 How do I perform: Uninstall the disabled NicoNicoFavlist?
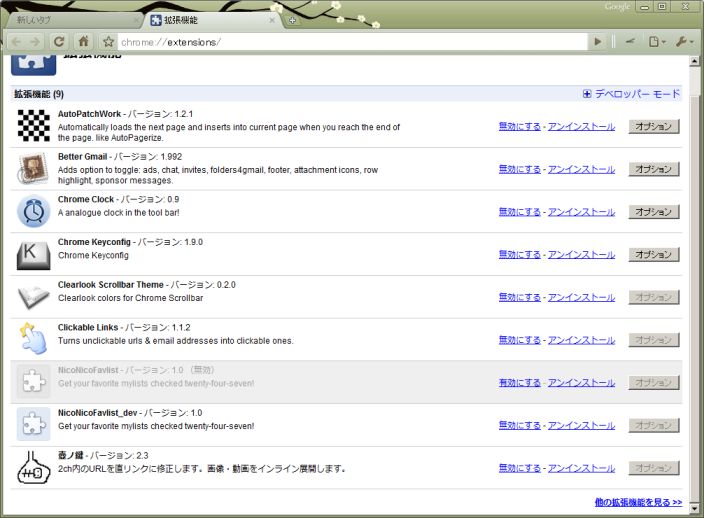(x=581, y=382)
